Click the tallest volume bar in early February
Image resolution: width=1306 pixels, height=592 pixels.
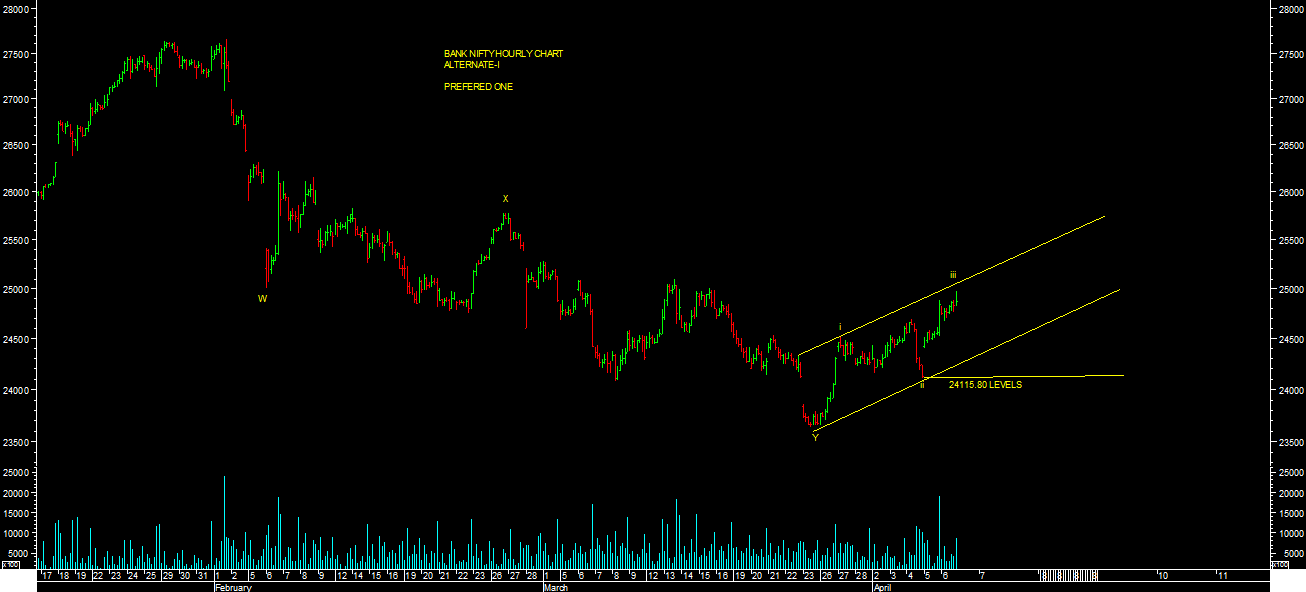pyautogui.click(x=224, y=520)
